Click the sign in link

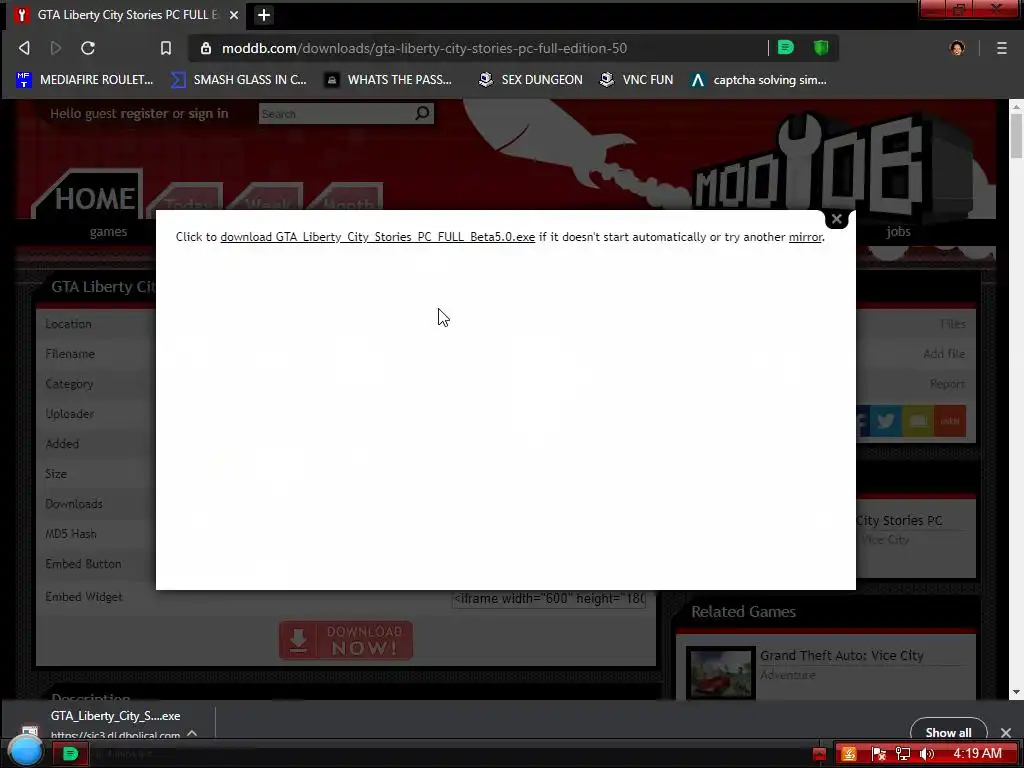(208, 114)
